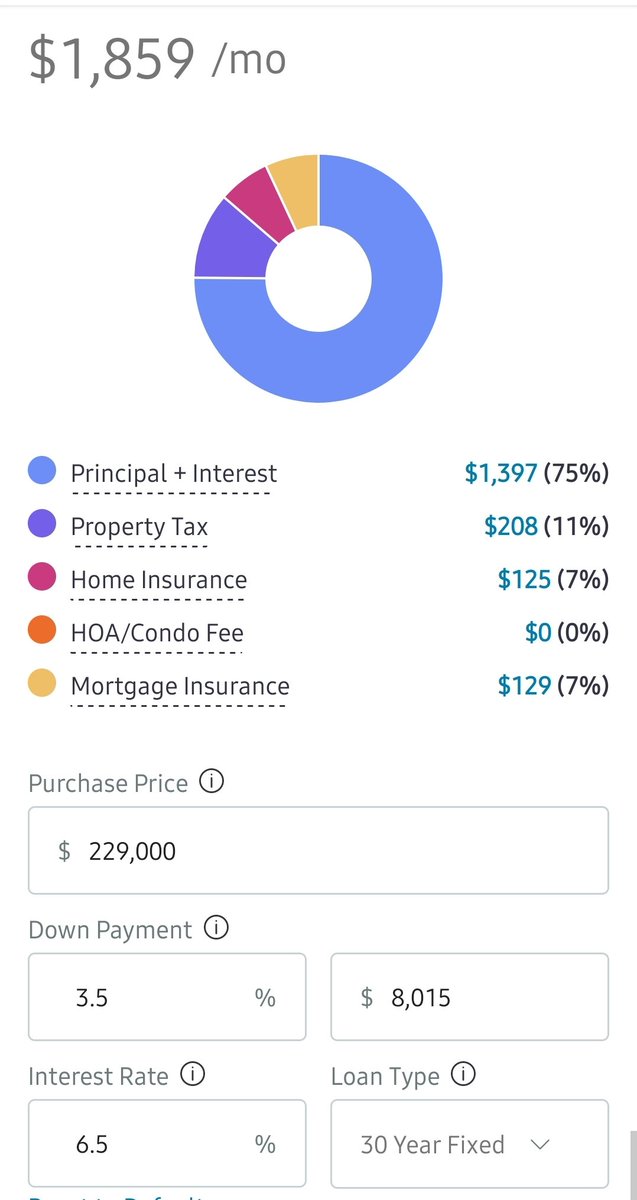Click the Loan Type info icon
The image size is (637, 1200).
(x=463, y=1075)
